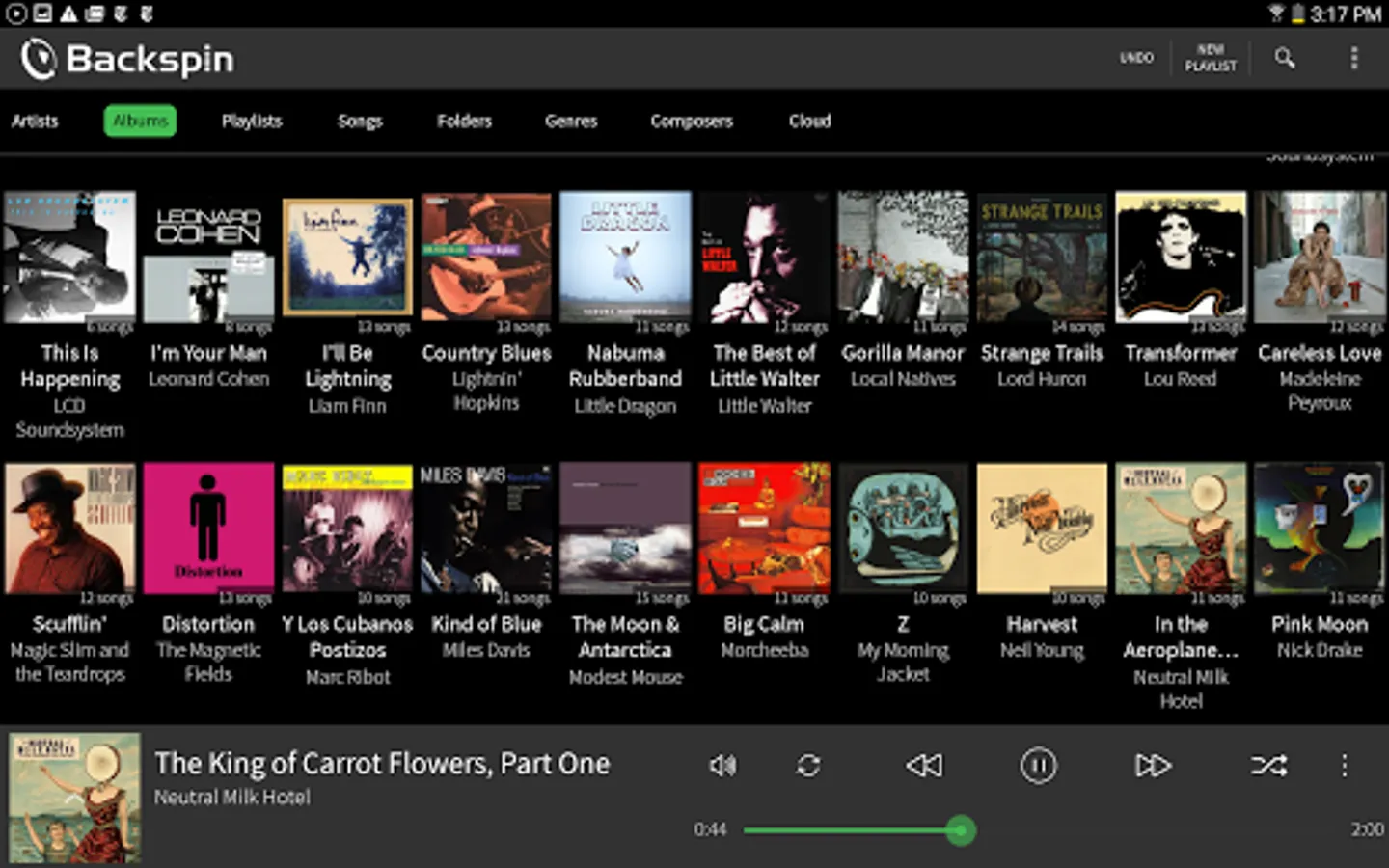
Task: Choose Nabuma Rubberband album cover
Action: [625, 257]
